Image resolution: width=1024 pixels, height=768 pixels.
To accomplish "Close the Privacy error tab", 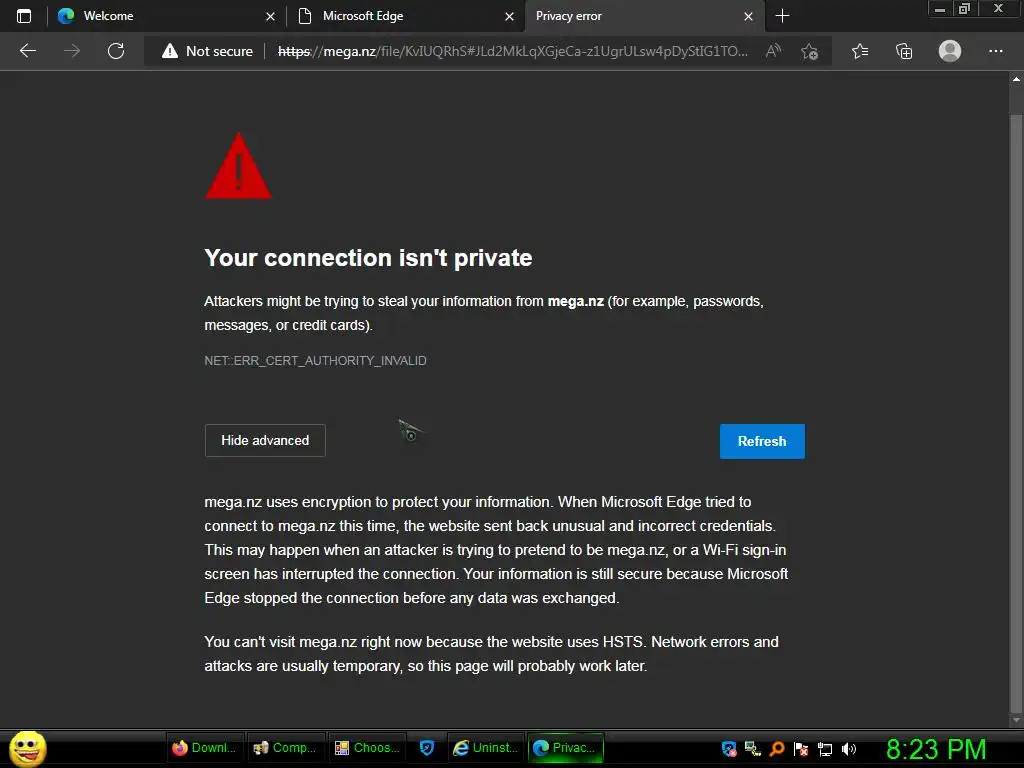I will (x=748, y=16).
